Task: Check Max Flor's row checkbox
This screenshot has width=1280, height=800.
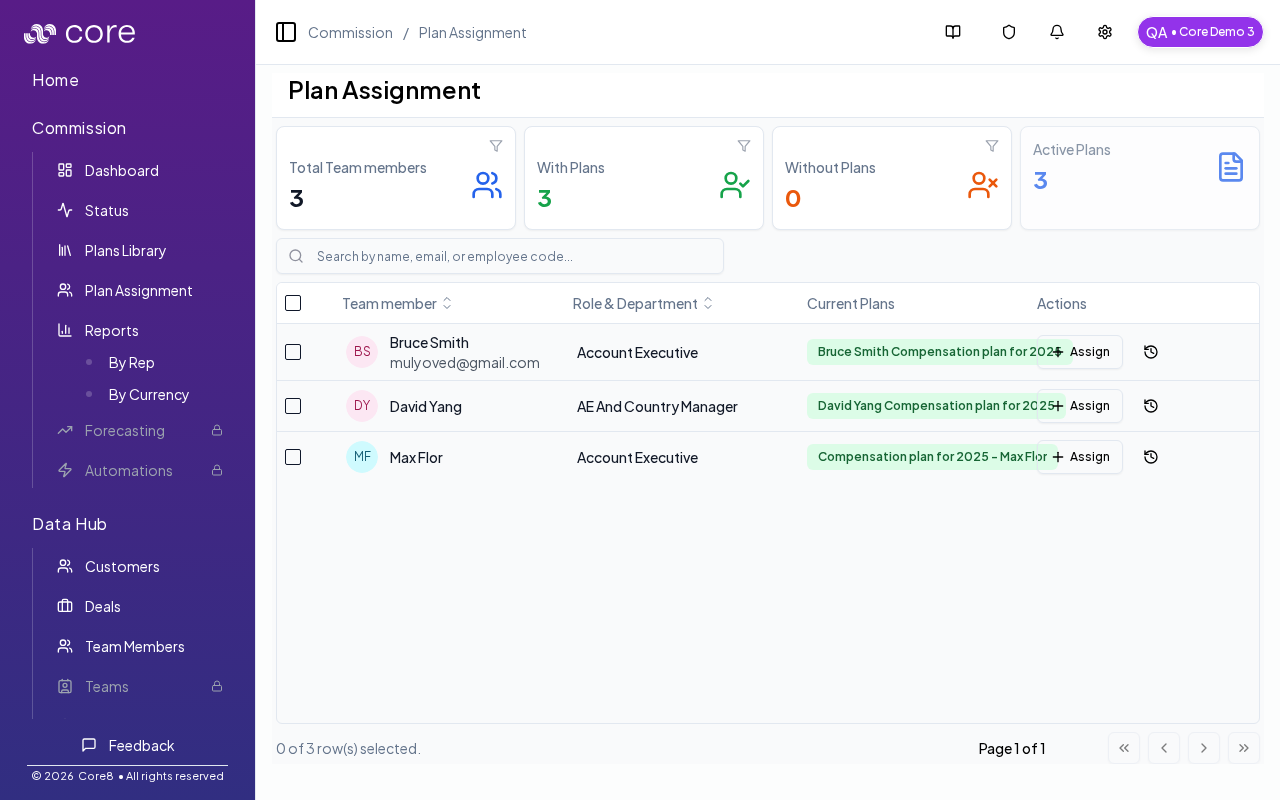Action: coord(293,457)
